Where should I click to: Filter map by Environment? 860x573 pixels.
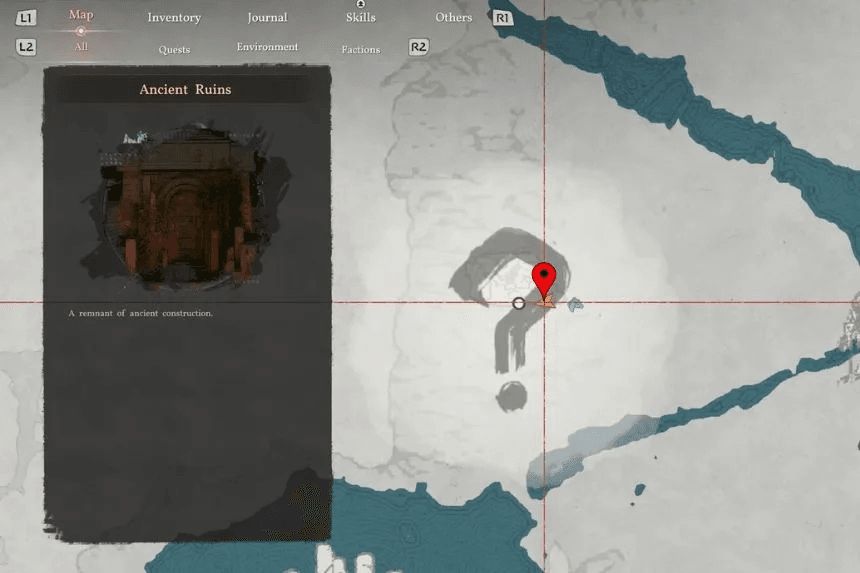267,47
